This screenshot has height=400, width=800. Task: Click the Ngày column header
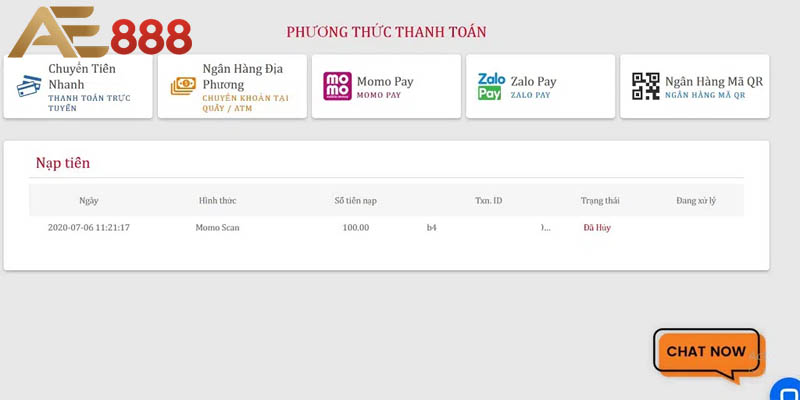pyautogui.click(x=89, y=201)
